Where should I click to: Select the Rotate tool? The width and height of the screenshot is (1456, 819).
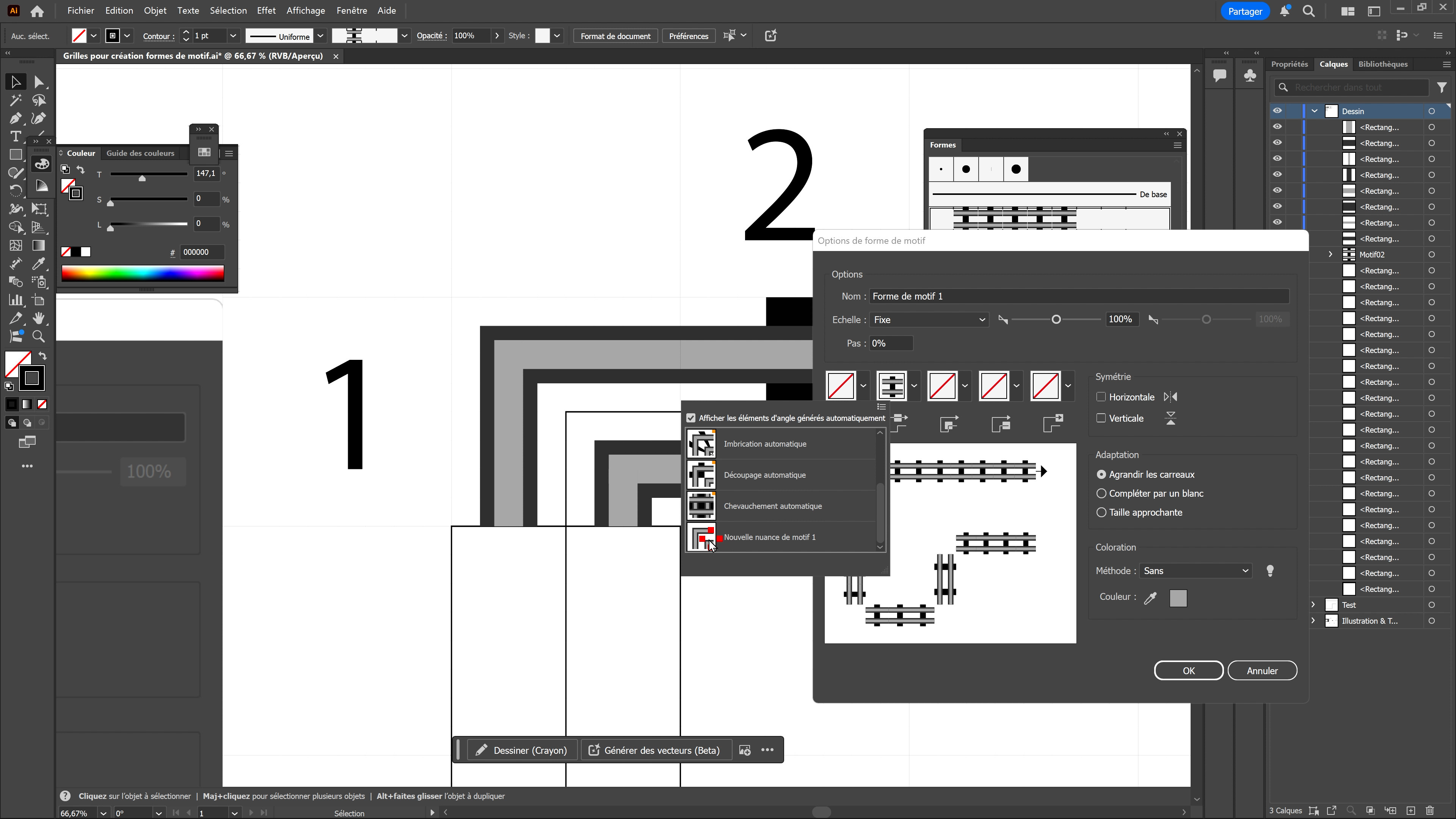click(x=15, y=190)
